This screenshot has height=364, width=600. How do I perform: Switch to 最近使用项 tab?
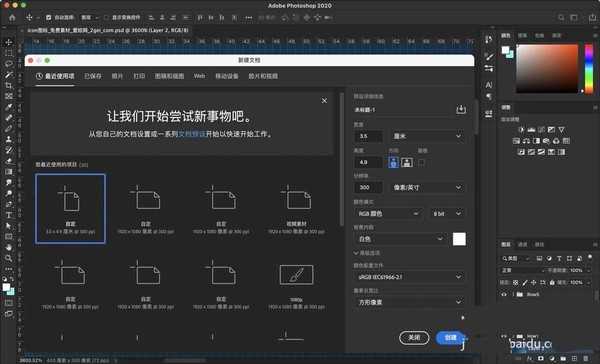[55, 76]
